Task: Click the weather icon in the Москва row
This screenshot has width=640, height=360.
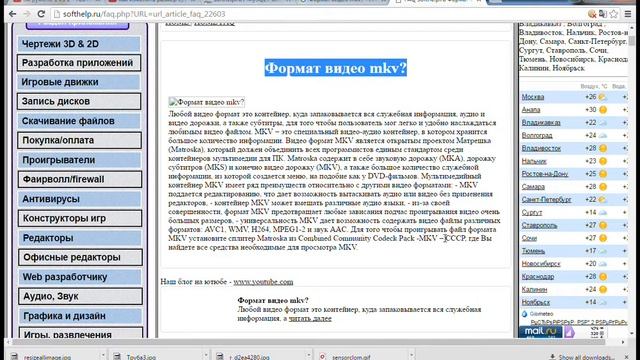Action: click(x=602, y=97)
